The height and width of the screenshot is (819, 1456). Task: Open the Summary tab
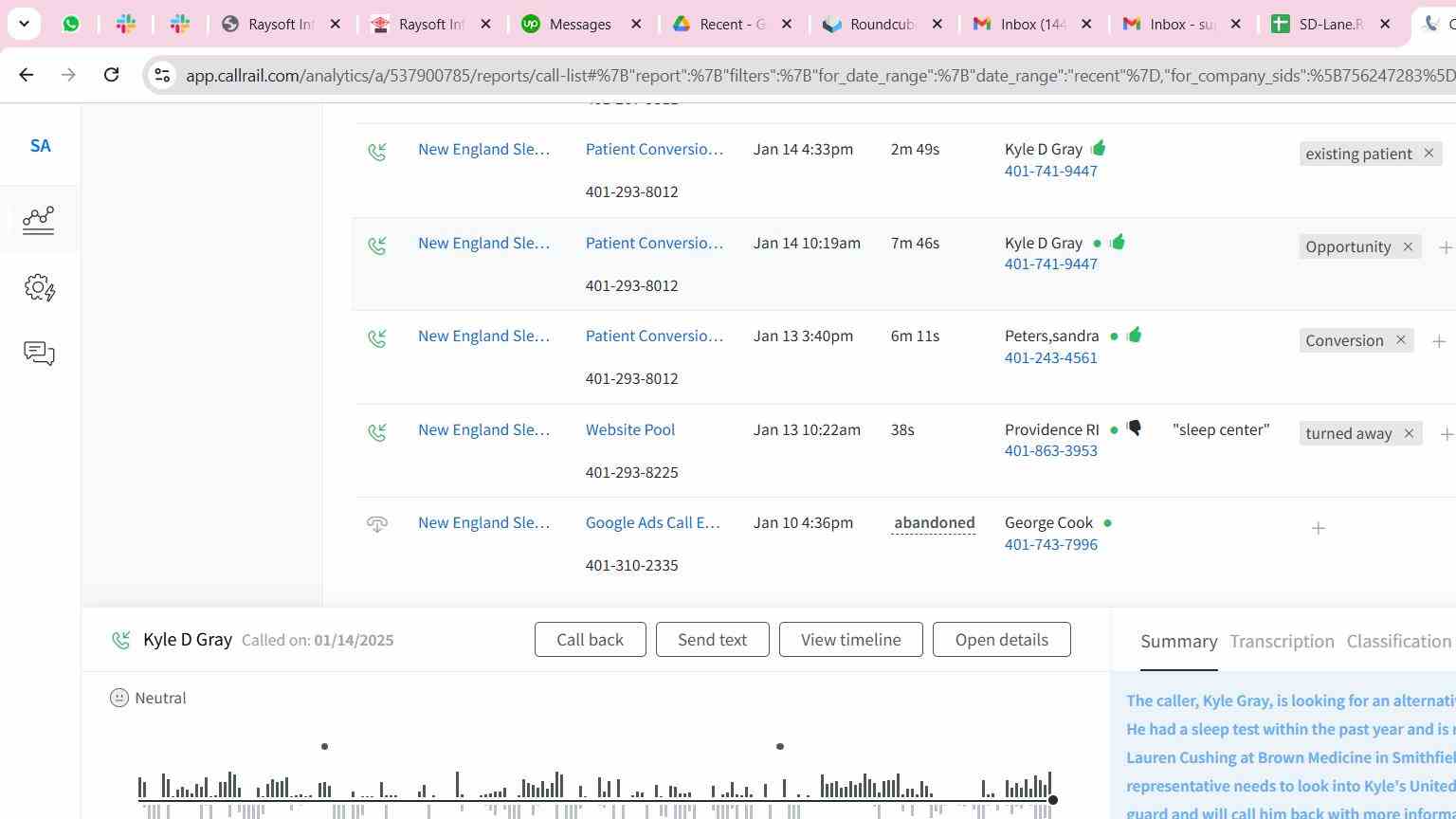pos(1178,642)
